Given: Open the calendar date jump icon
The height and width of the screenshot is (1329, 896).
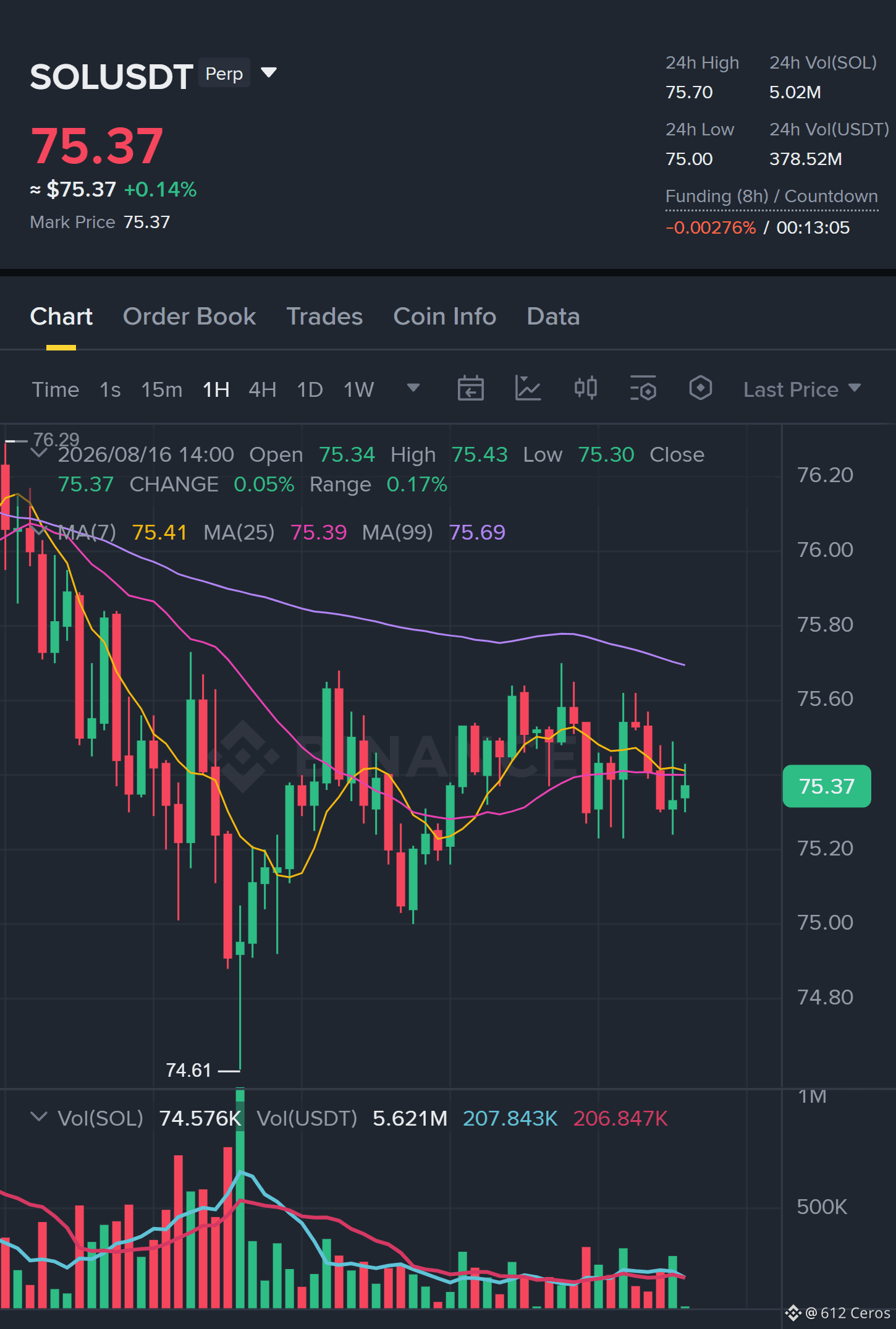Looking at the screenshot, I should pyautogui.click(x=470, y=389).
